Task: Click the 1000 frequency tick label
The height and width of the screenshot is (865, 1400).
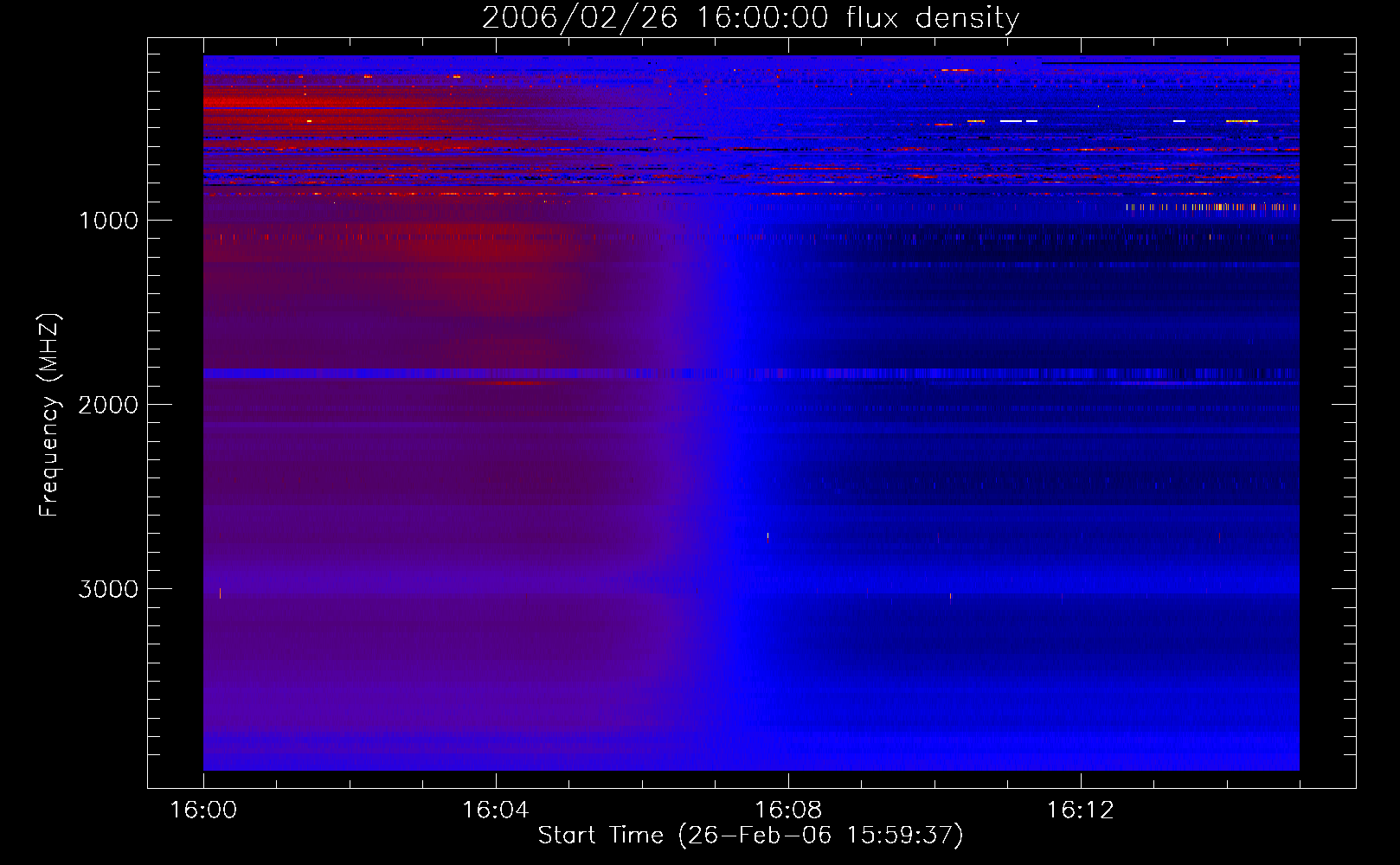Action: tap(108, 221)
